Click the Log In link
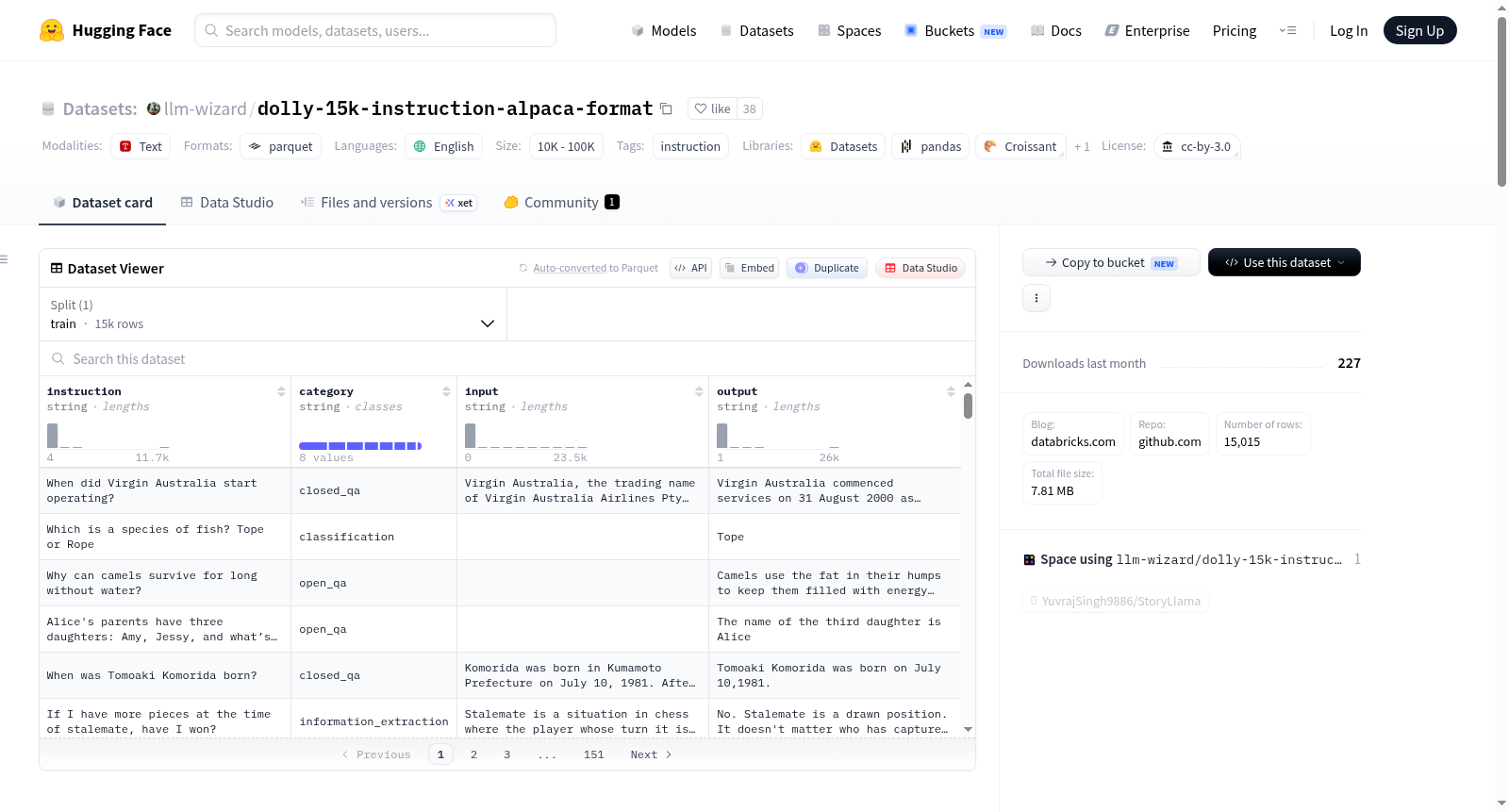The width and height of the screenshot is (1509, 812). [1349, 30]
